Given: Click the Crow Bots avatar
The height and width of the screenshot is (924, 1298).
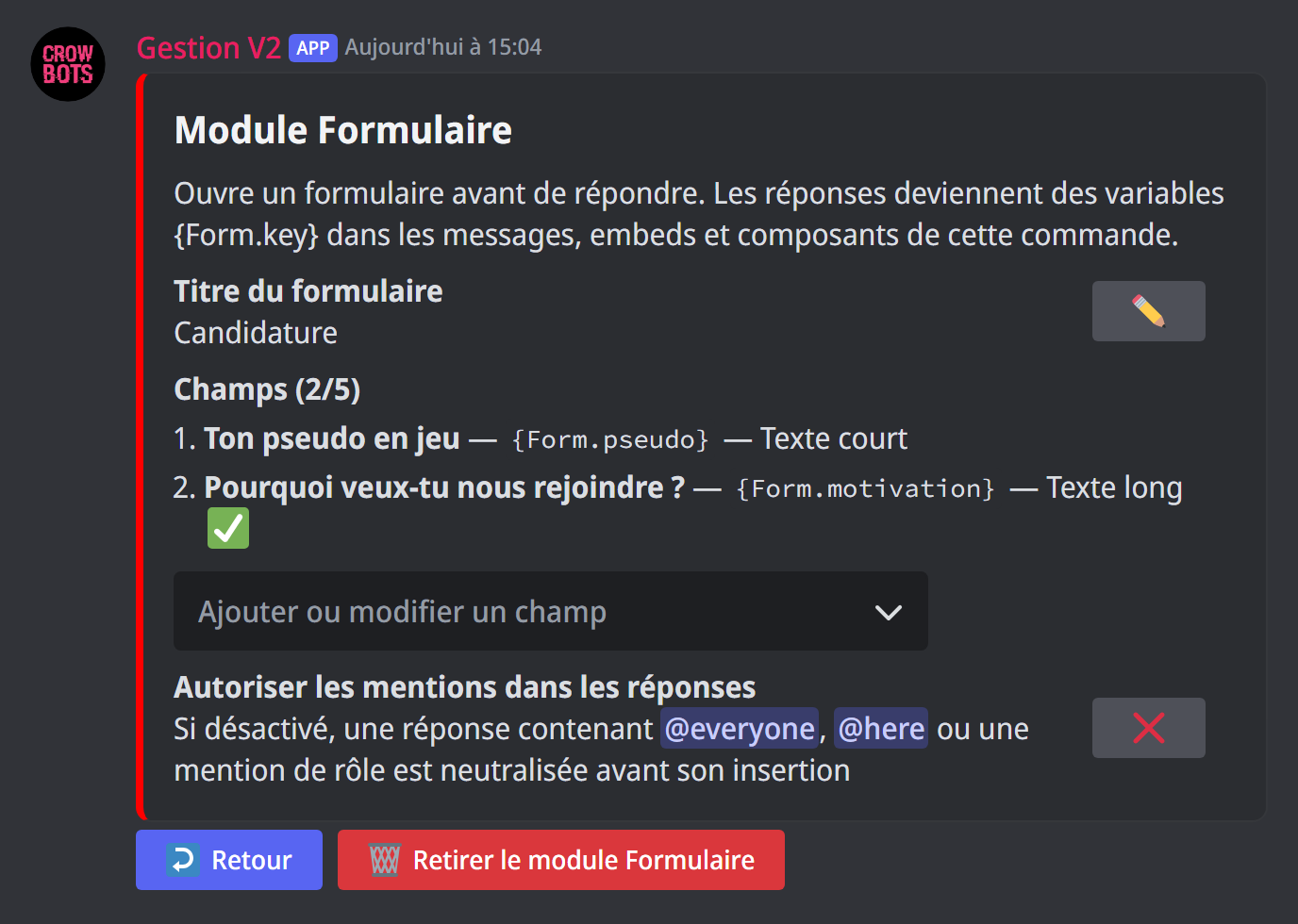Looking at the screenshot, I should tap(68, 64).
